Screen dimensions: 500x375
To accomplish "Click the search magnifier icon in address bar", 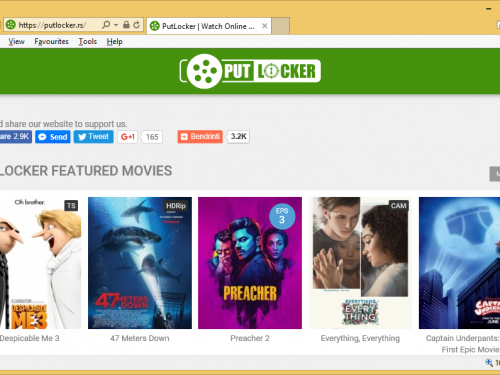I will pyautogui.click(x=106, y=25).
